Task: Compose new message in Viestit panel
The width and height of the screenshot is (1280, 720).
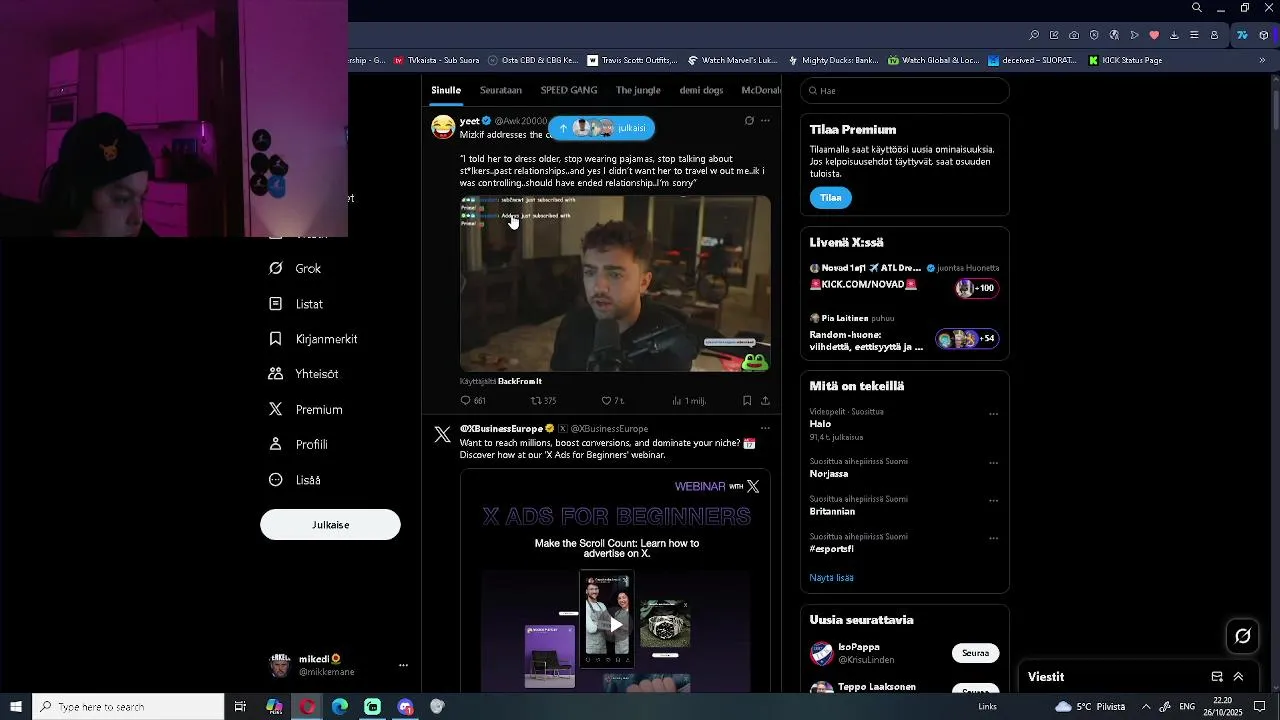Action: coord(1217,677)
